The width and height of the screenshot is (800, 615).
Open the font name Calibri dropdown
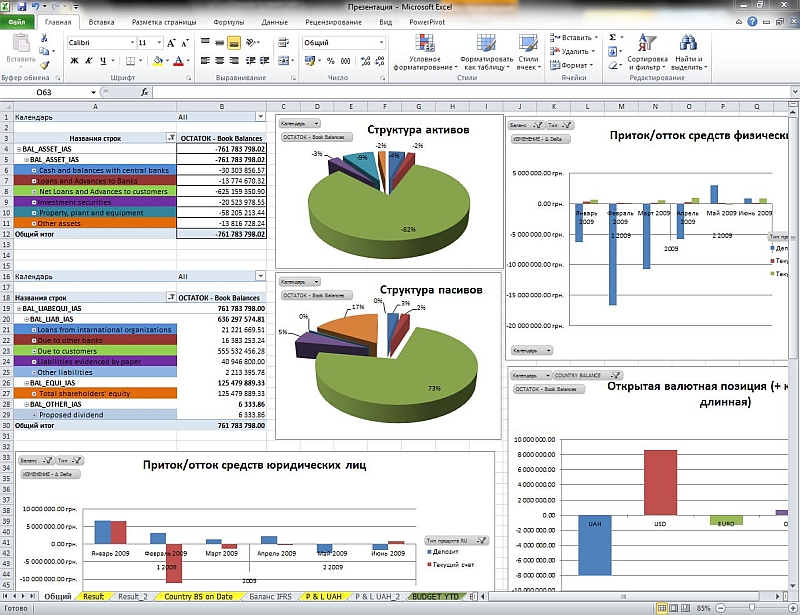click(129, 43)
